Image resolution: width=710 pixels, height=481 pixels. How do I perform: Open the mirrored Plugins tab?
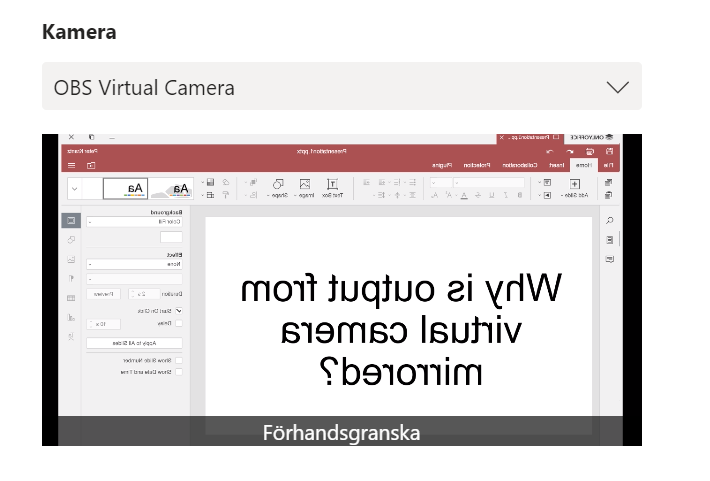[442, 165]
